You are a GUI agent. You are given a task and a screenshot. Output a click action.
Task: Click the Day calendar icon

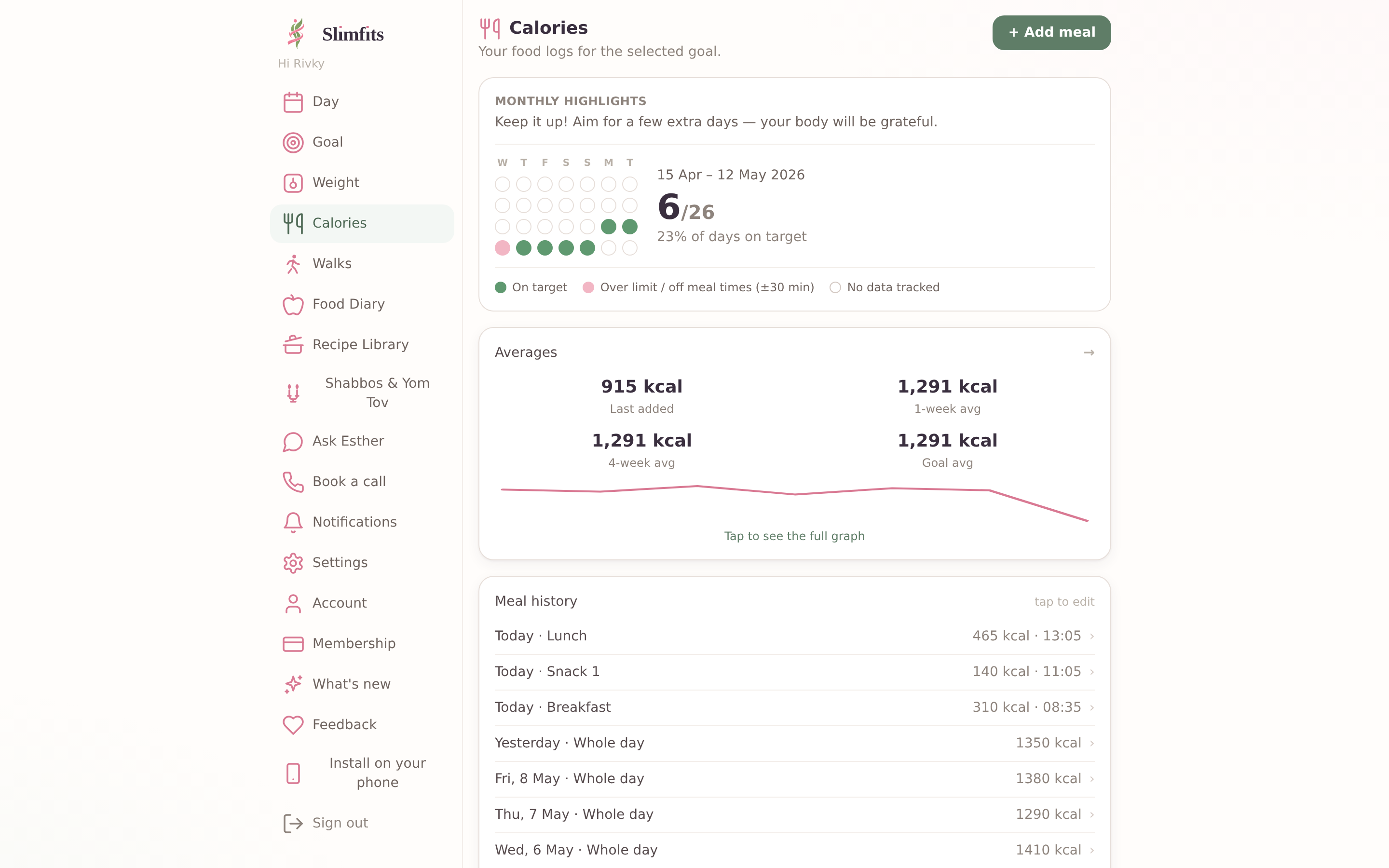click(293, 102)
